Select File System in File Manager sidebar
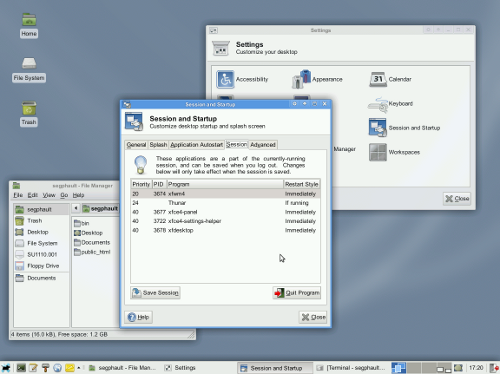This screenshot has height=374, width=500. click(x=41, y=243)
